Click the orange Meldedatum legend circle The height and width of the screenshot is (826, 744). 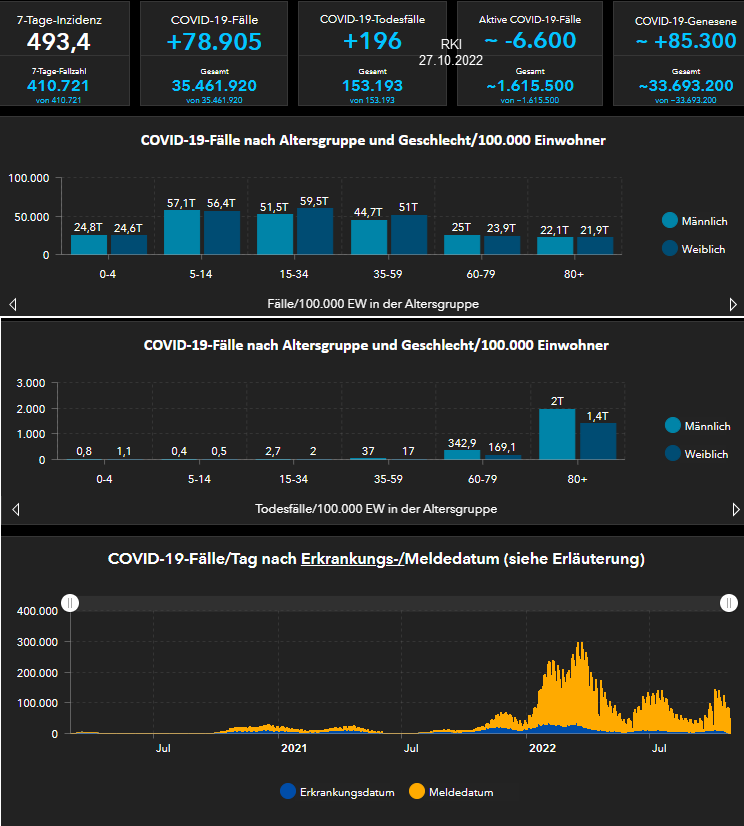[416, 792]
